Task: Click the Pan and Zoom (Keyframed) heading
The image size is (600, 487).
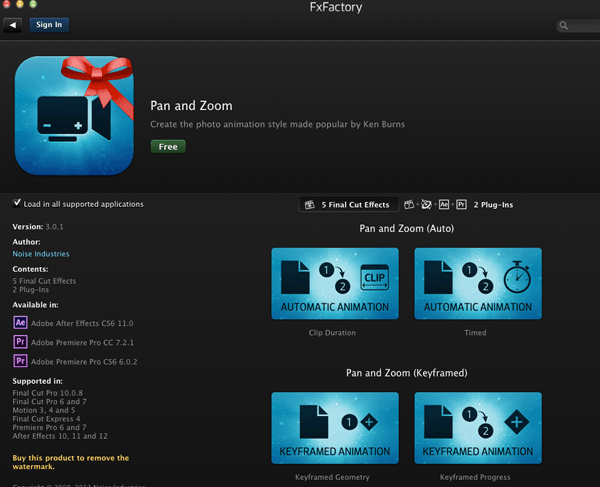Action: point(406,373)
